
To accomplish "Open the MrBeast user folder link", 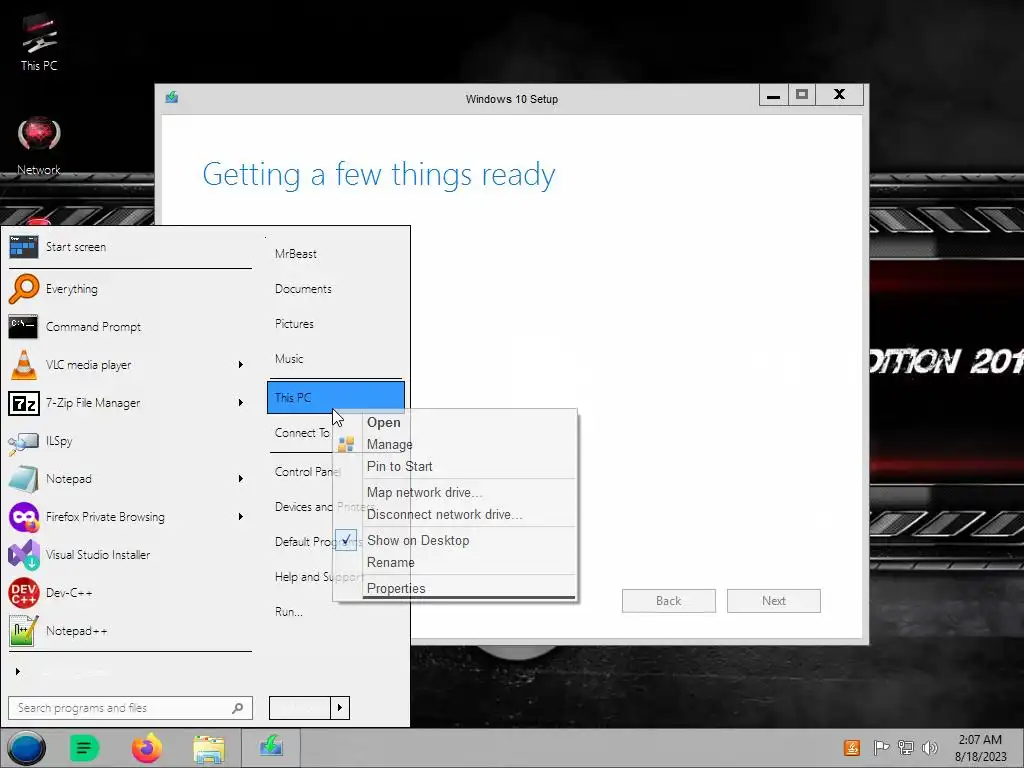I will pos(296,254).
